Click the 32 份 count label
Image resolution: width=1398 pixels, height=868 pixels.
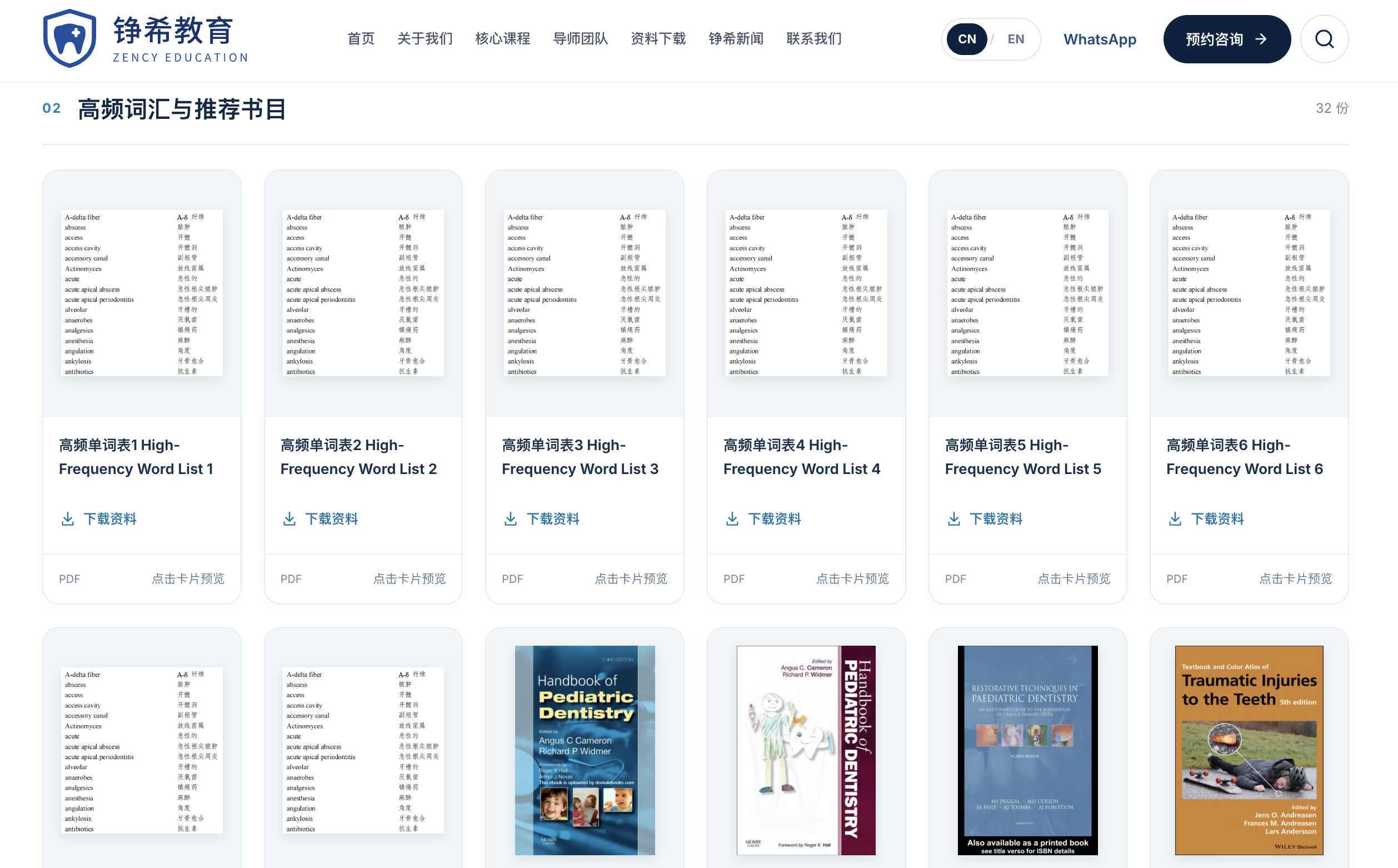1331,108
